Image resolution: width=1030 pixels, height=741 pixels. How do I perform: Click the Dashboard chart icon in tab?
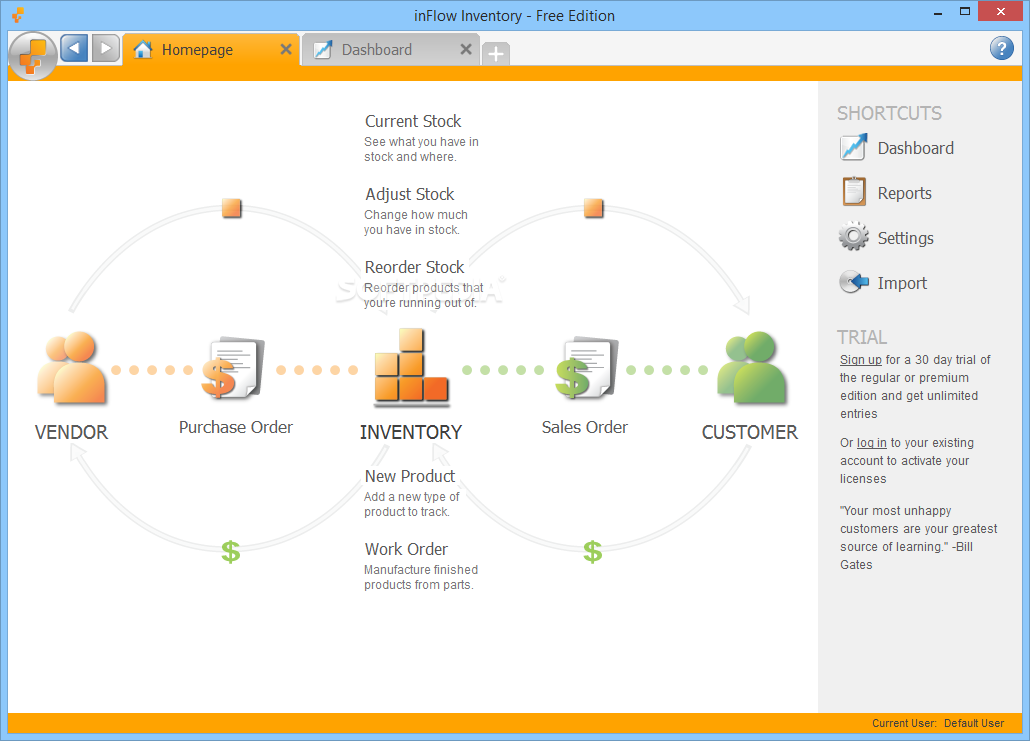[x=323, y=50]
